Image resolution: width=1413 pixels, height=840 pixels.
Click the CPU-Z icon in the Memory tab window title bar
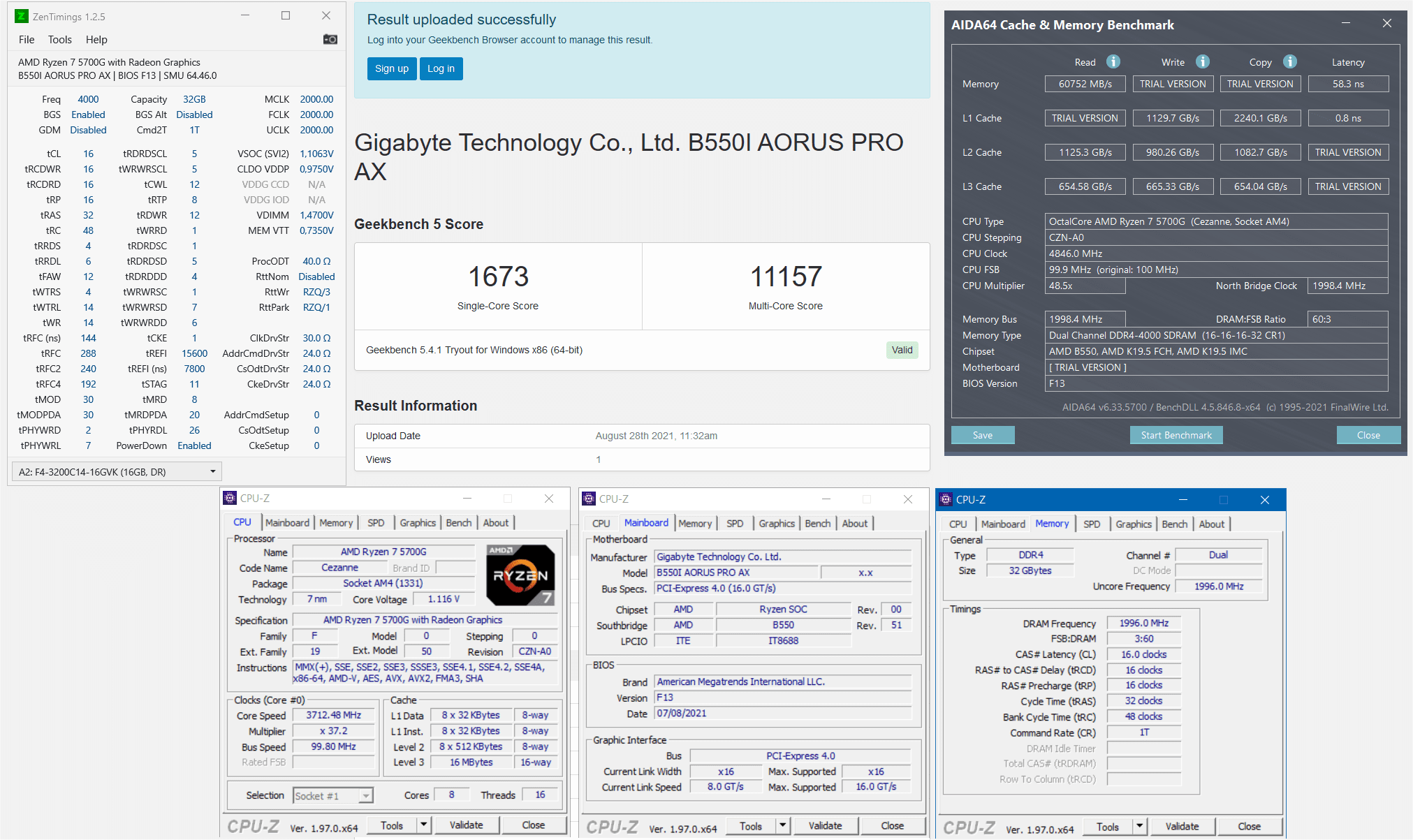point(946,499)
